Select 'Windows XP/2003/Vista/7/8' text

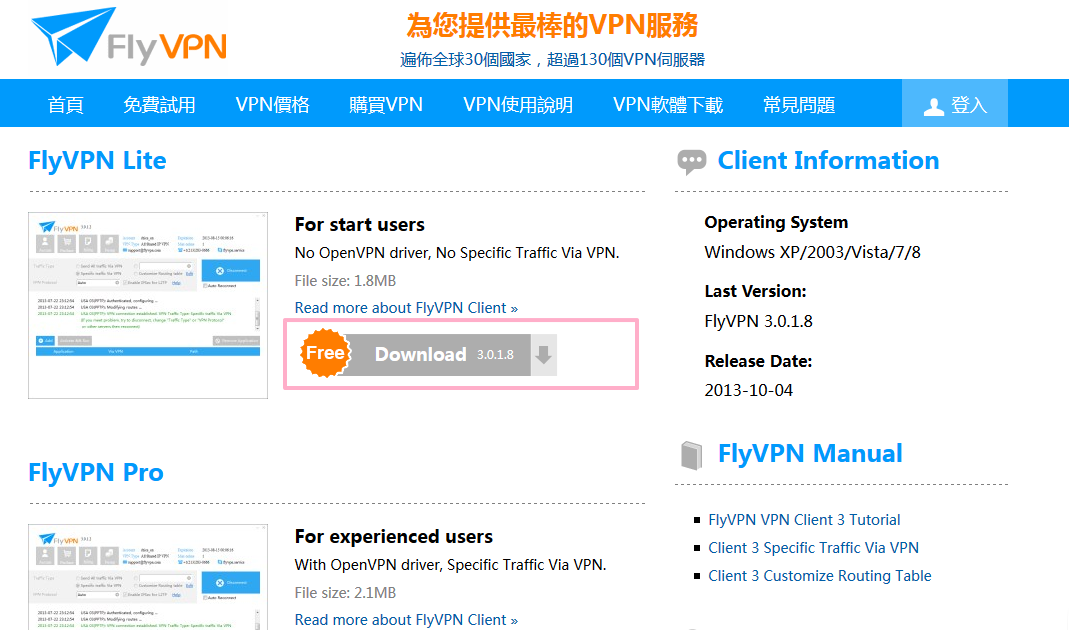[x=812, y=252]
